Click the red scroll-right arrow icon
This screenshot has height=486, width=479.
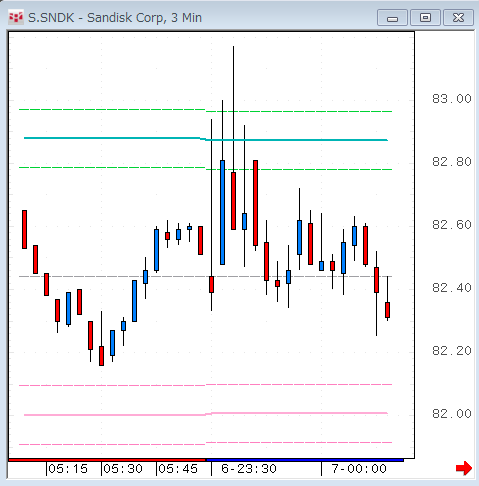coord(464,468)
